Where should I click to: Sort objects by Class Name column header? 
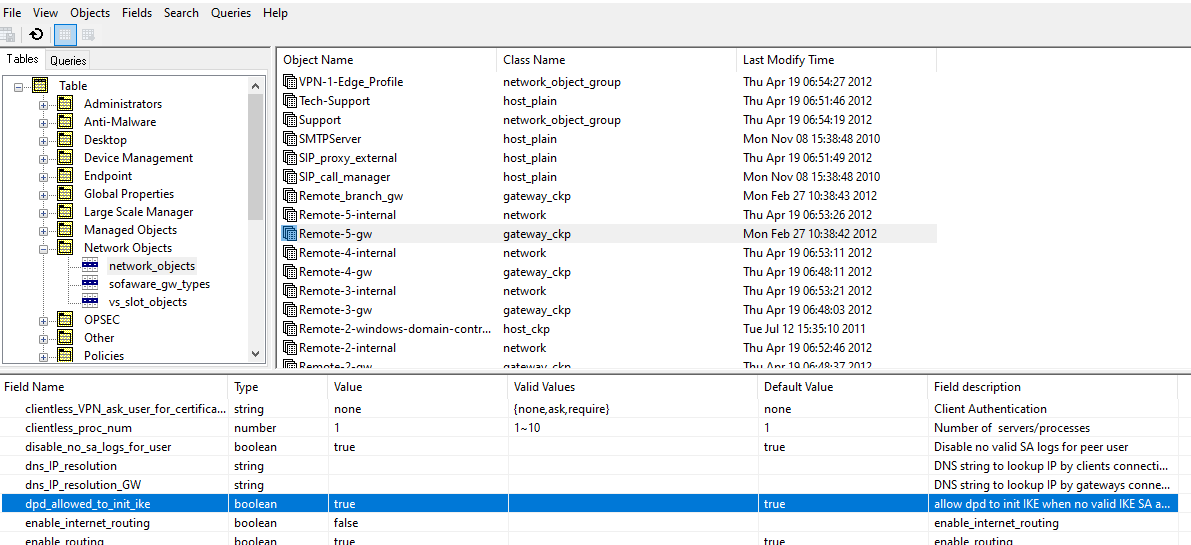pyautogui.click(x=534, y=60)
